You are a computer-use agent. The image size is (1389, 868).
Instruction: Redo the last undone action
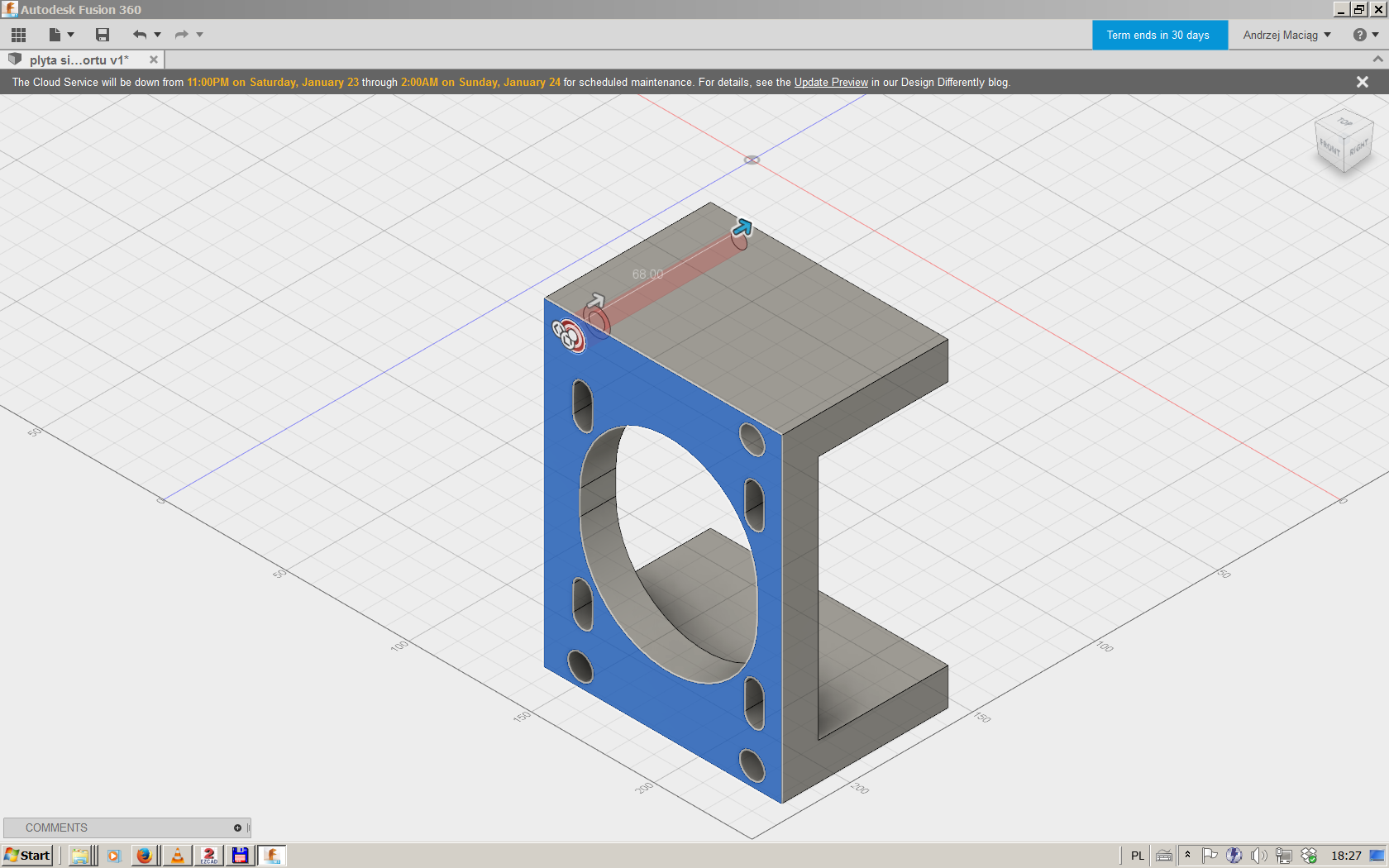coord(181,35)
